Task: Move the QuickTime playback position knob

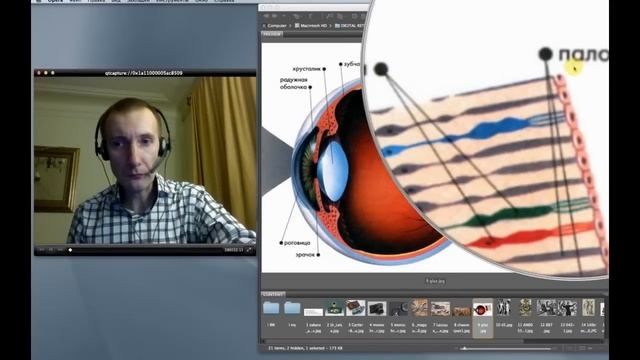Action: pyautogui.click(x=70, y=250)
